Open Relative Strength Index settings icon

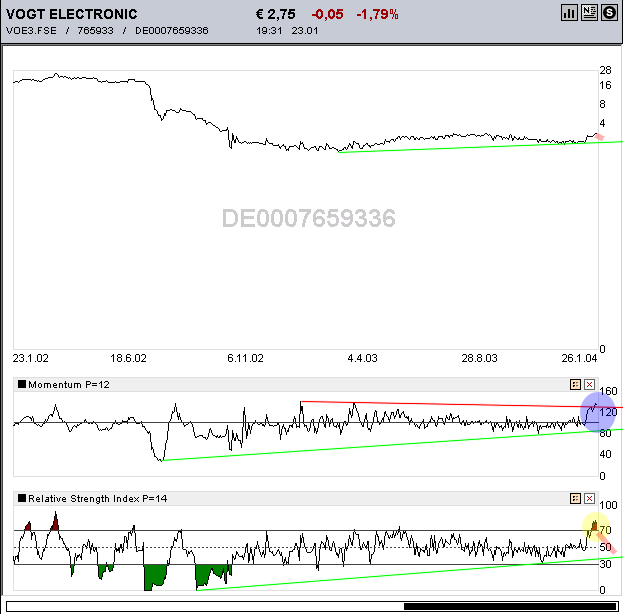click(x=575, y=498)
